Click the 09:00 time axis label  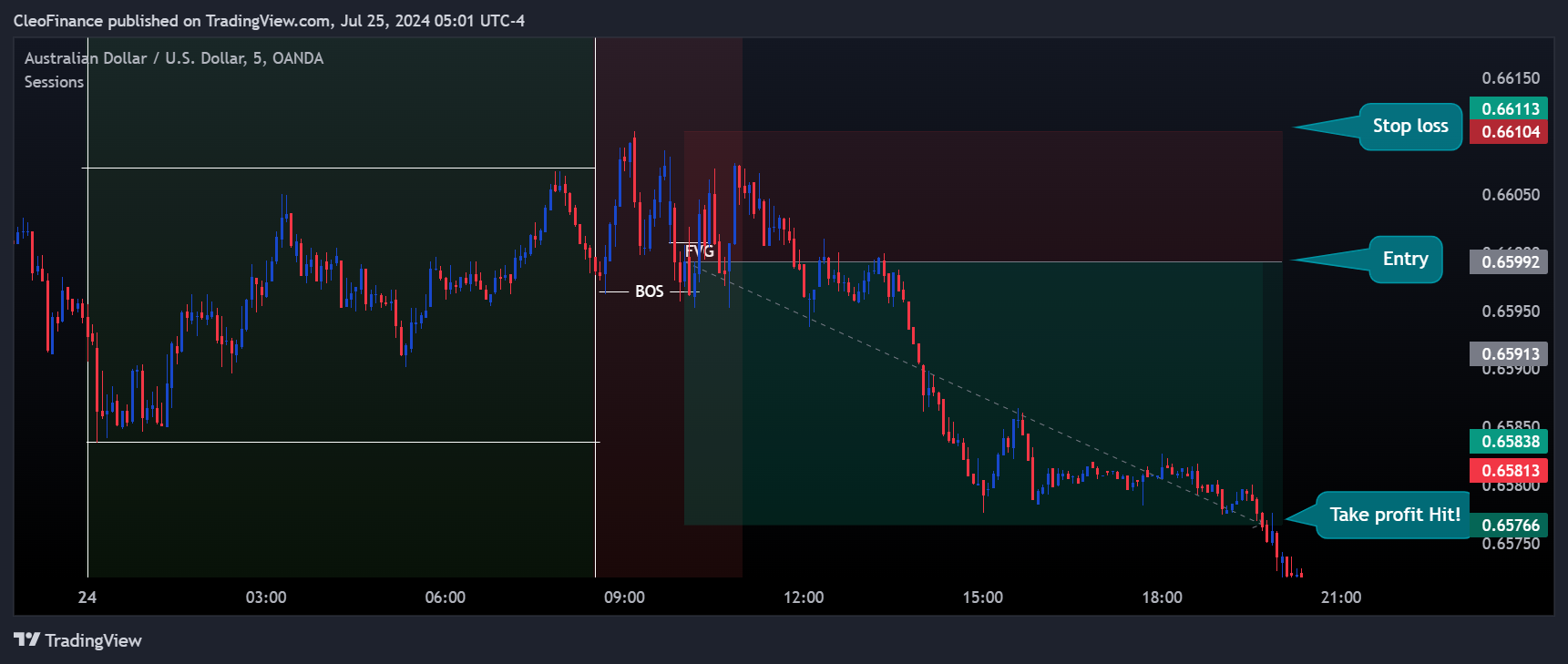[624, 598]
